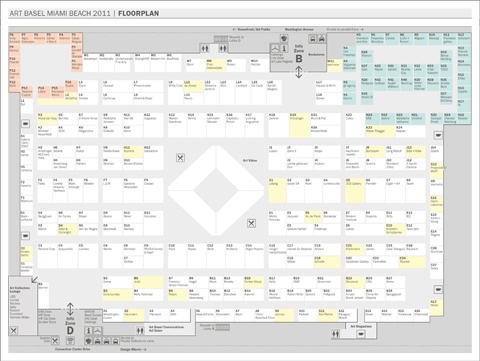Click the bus icon above the Bookstore
The image size is (480, 361).
(x=313, y=39)
